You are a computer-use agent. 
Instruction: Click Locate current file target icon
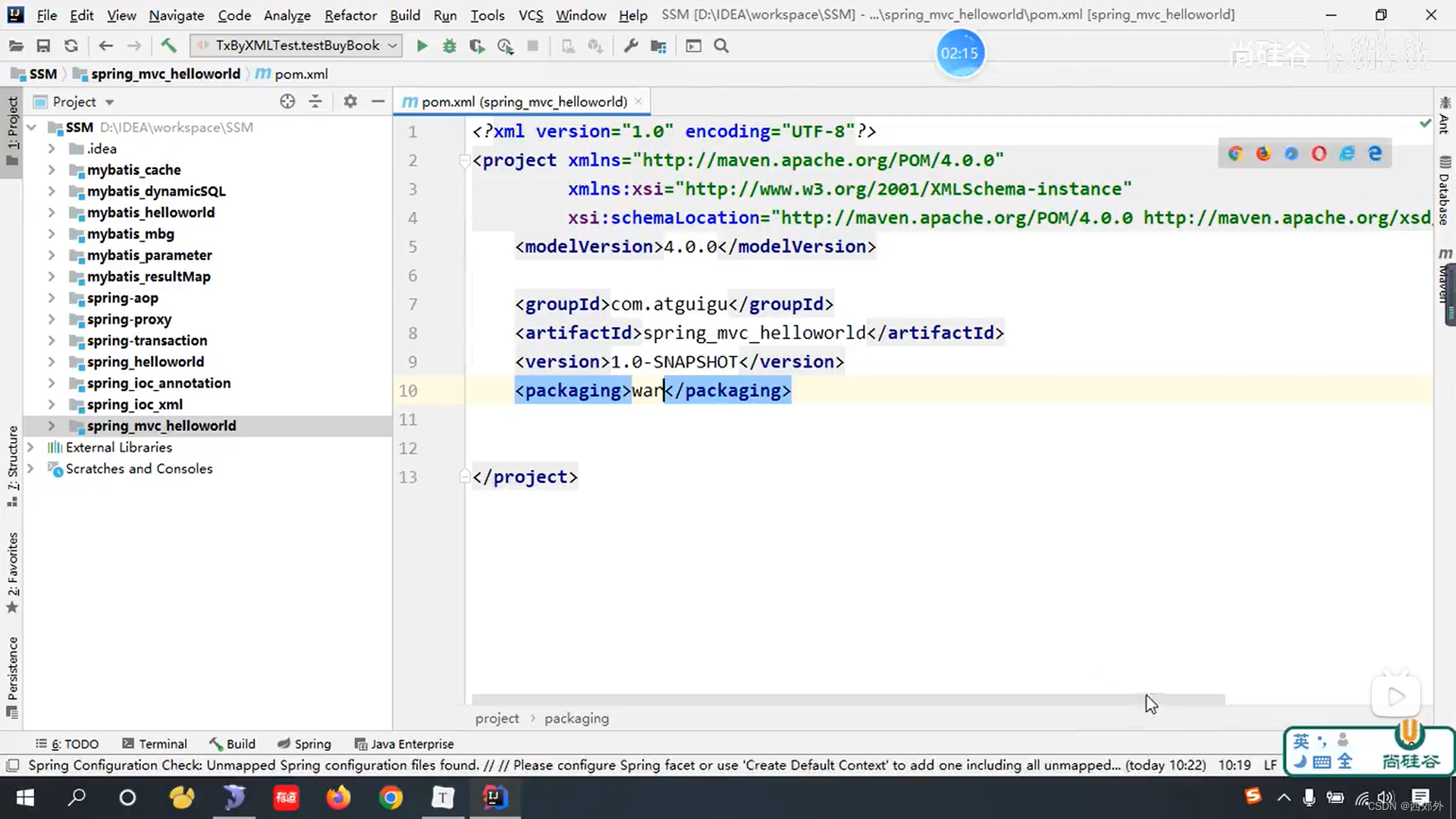(287, 102)
